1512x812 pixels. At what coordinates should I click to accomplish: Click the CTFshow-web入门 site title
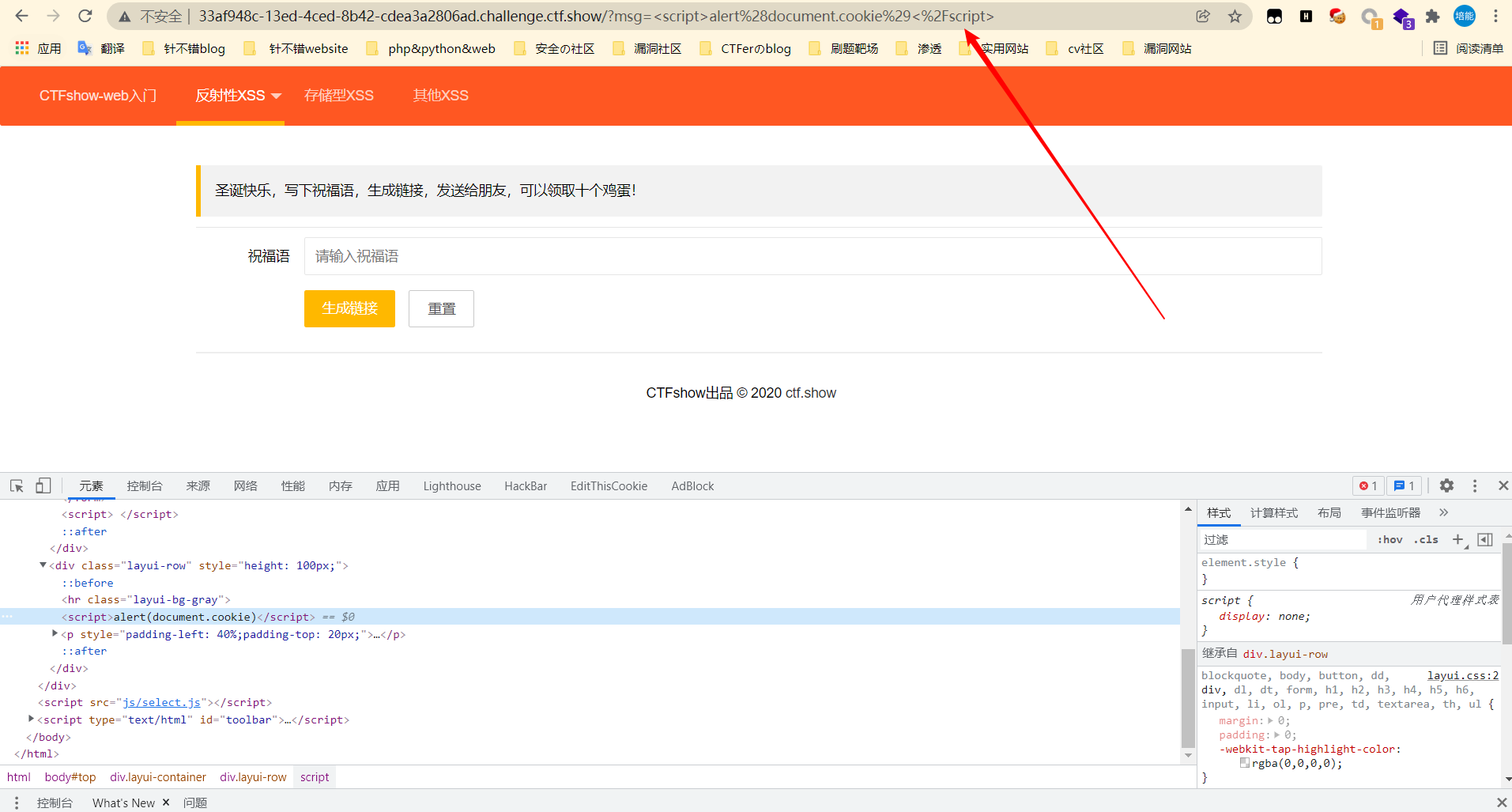pos(98,96)
